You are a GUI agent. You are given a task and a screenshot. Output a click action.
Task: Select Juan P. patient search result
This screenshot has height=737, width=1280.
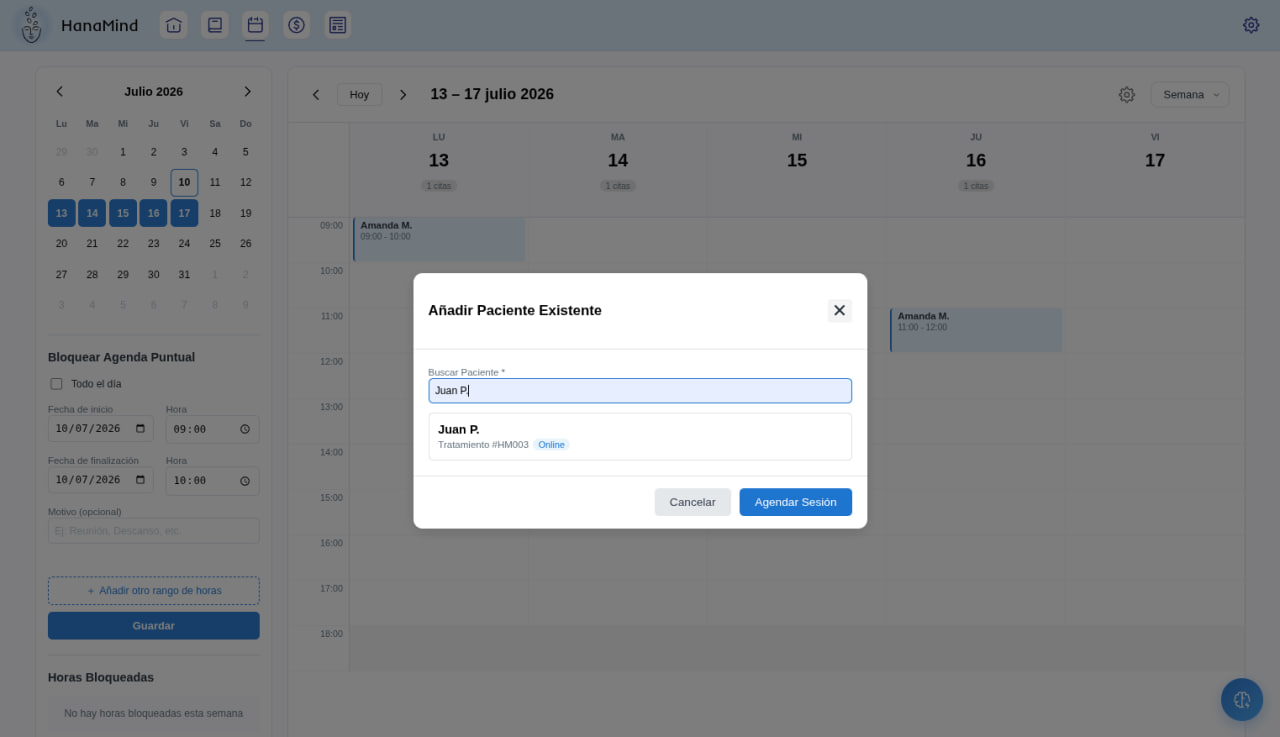point(640,436)
